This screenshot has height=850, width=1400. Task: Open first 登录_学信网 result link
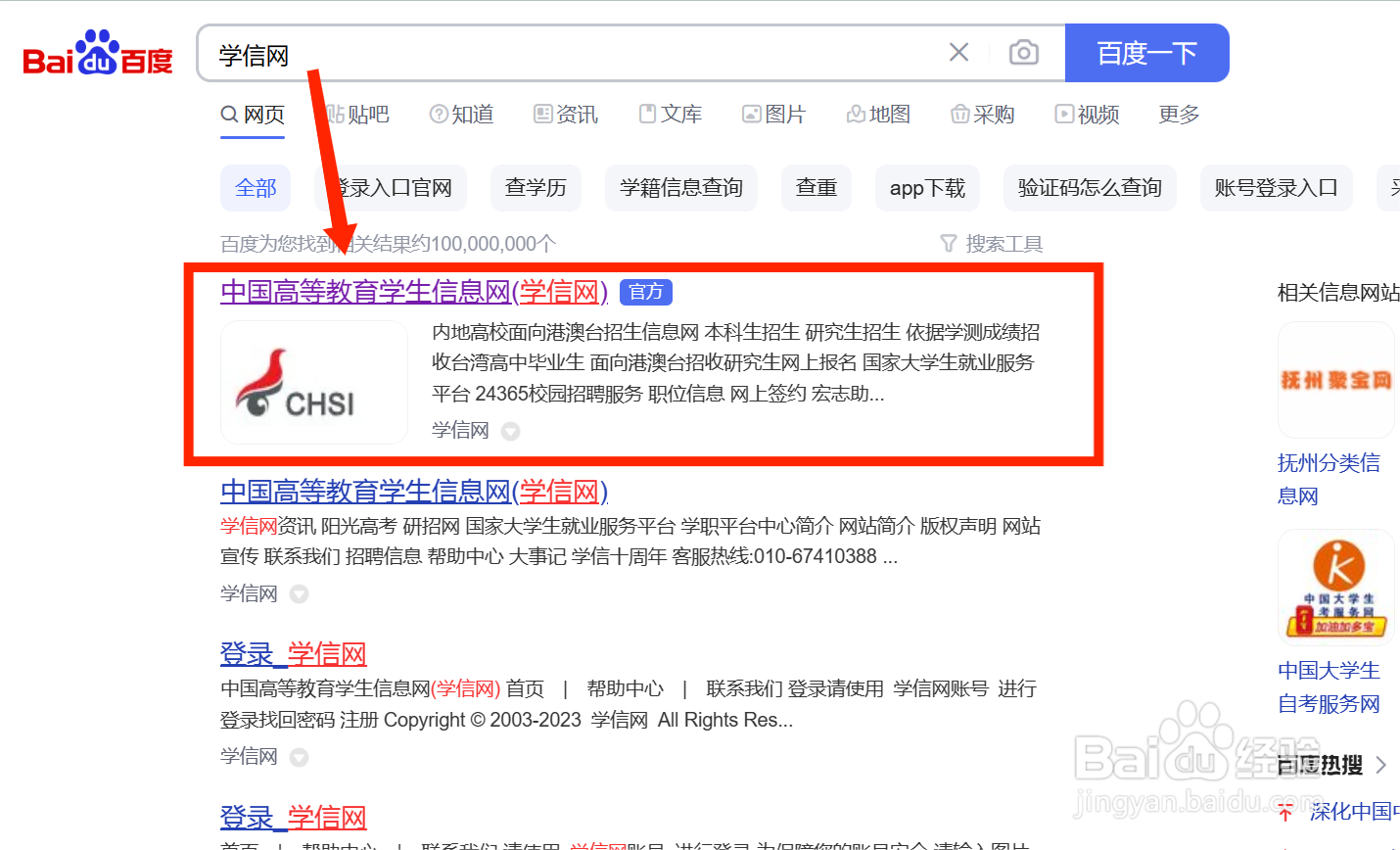[294, 654]
